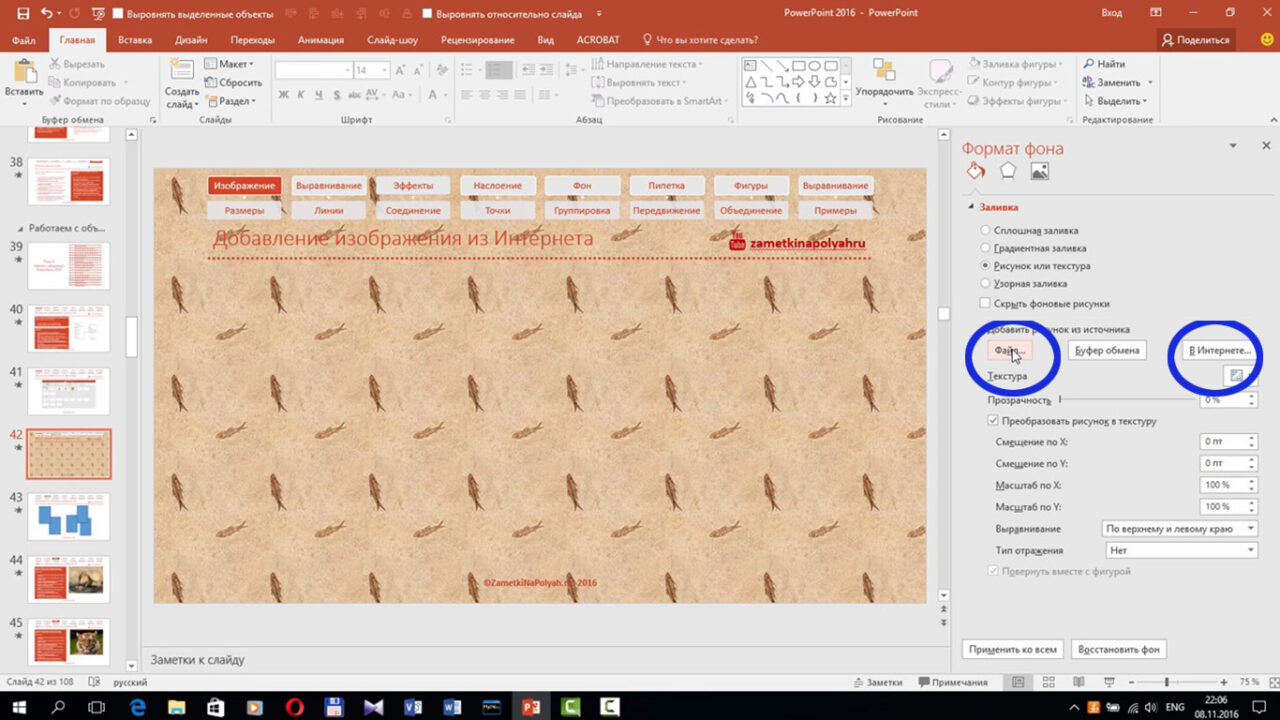Click the Create slide (Создать слайд) icon
Screen dimensions: 1280x720
[x=181, y=72]
